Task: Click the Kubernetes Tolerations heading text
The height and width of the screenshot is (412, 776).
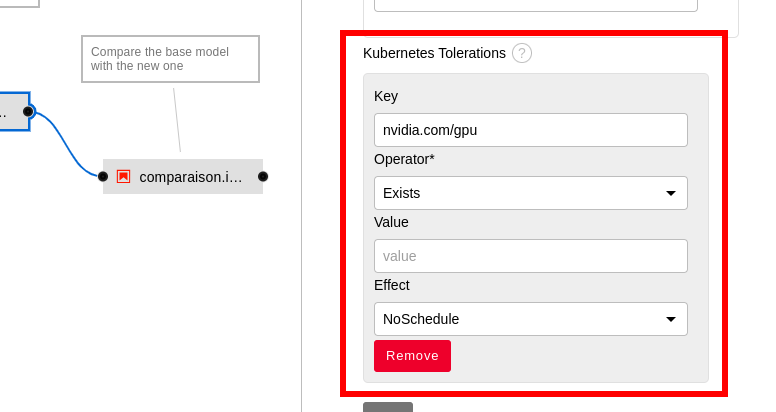Action: [x=434, y=53]
